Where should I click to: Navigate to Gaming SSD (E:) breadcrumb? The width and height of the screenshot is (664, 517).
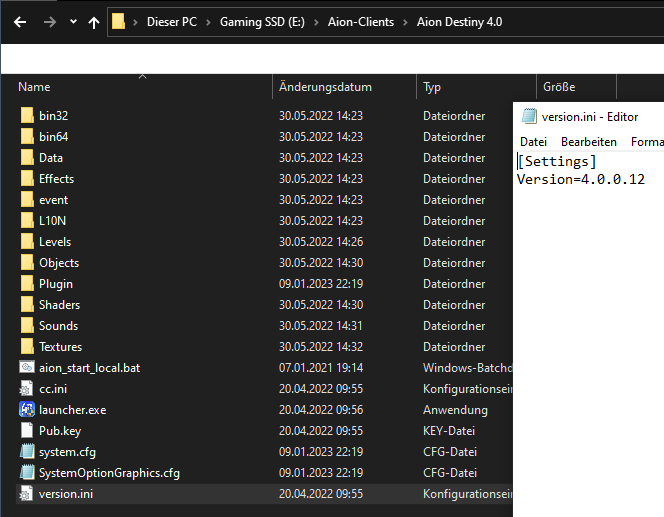(262, 22)
